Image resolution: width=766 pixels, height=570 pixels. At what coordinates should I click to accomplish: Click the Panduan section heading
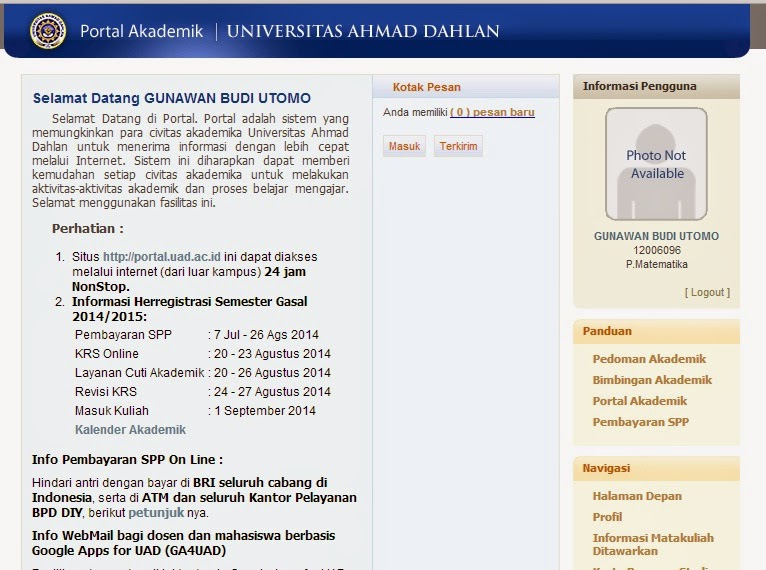point(607,331)
